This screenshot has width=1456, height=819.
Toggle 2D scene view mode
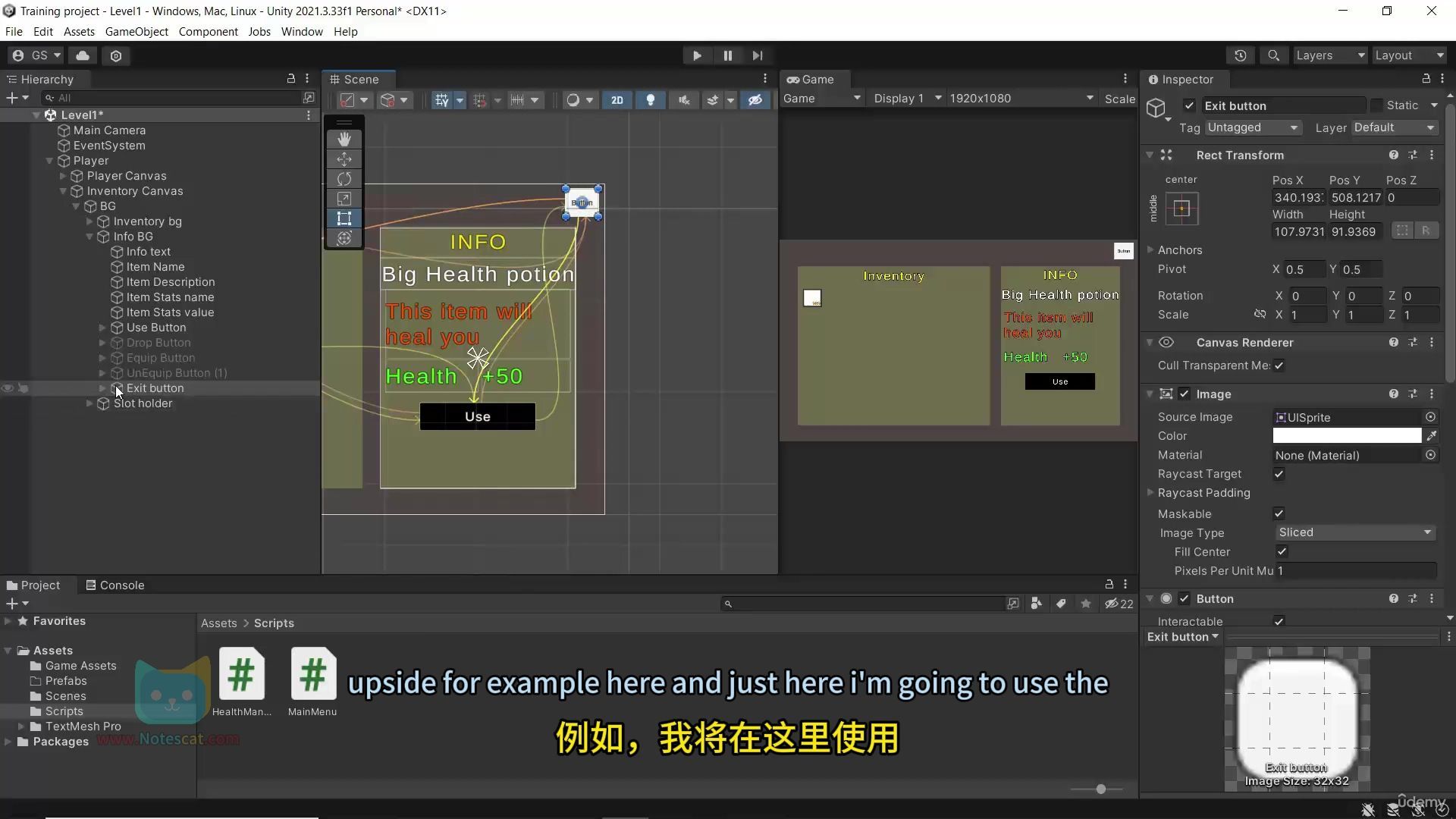[x=617, y=100]
